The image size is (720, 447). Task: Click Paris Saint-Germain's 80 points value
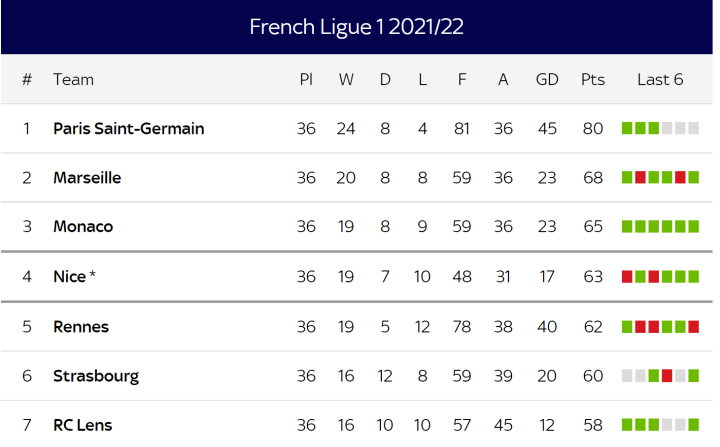pos(593,128)
